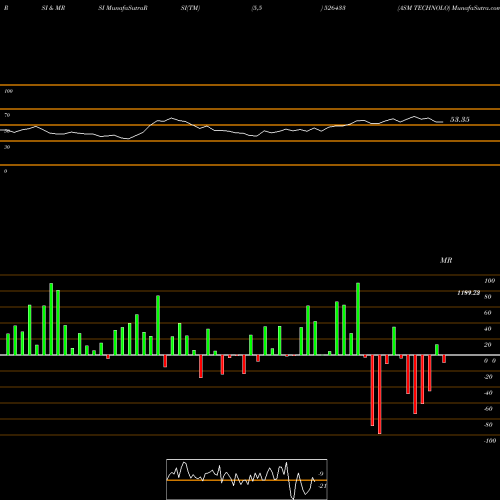Click the 'SI & MR' header text
Image resolution: width=500 pixels, height=500 pixels.
[53, 8]
